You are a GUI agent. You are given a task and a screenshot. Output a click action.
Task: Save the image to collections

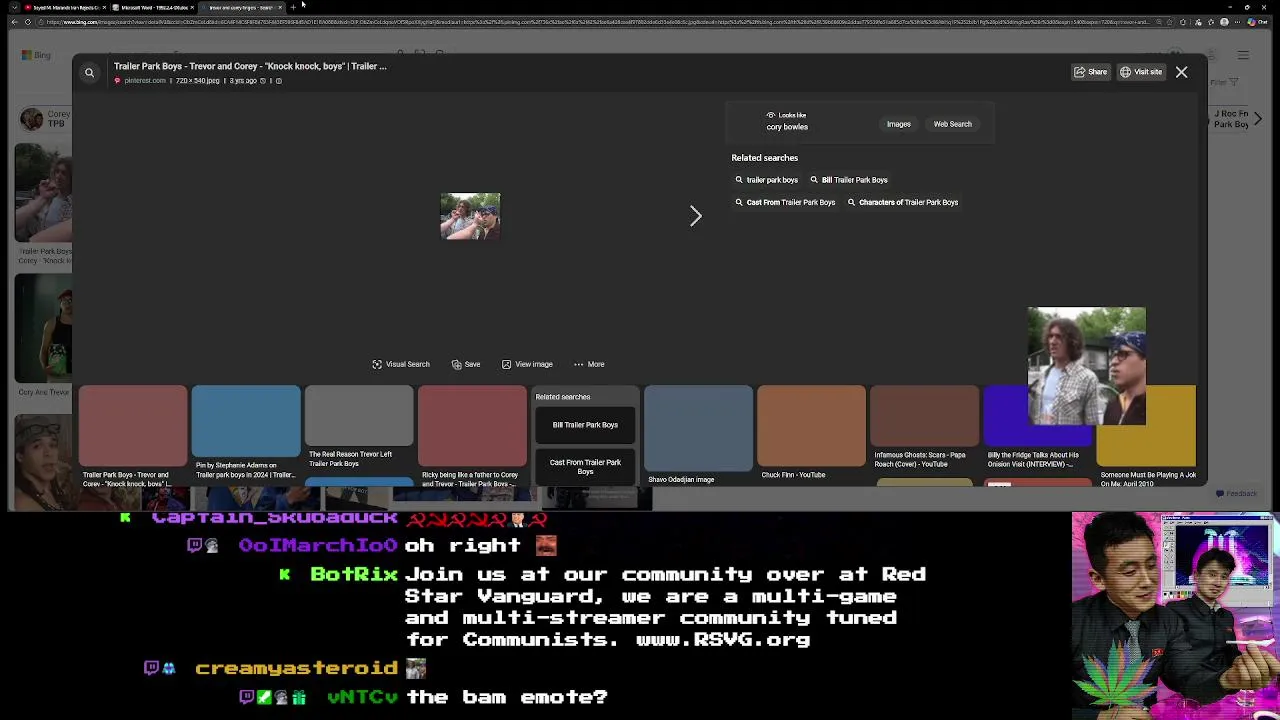pyautogui.click(x=466, y=364)
